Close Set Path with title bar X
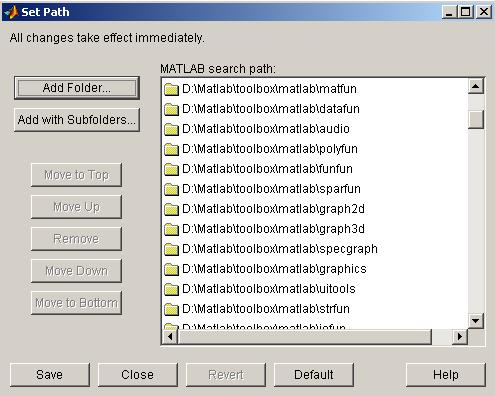Viewport: 495px width, 396px height. click(x=483, y=12)
